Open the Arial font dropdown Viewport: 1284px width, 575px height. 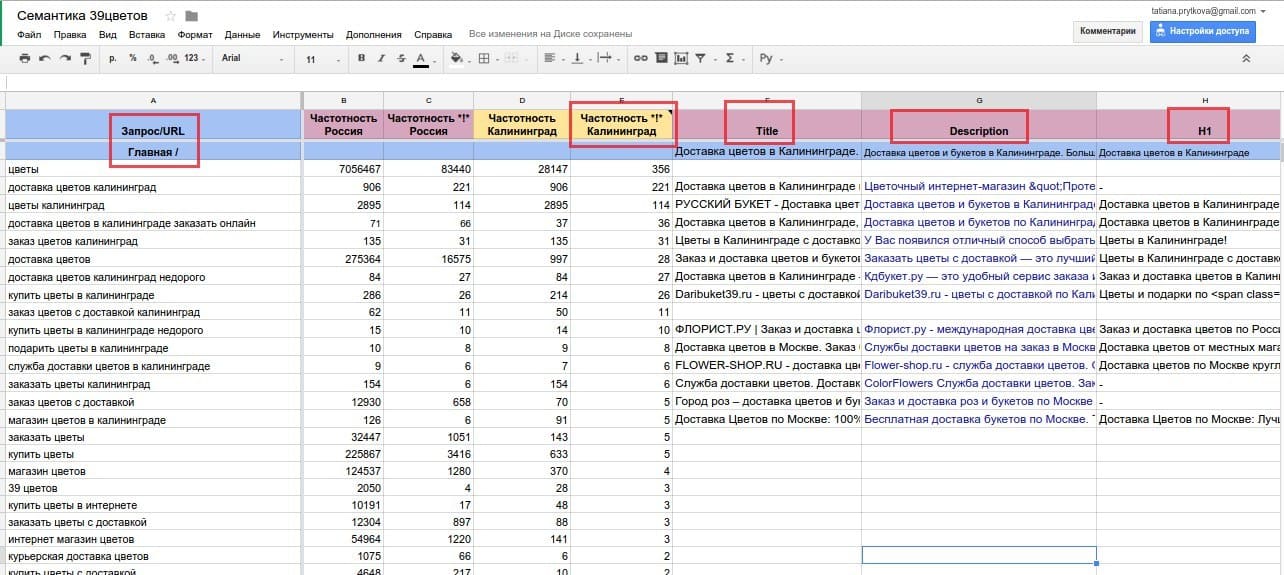252,59
